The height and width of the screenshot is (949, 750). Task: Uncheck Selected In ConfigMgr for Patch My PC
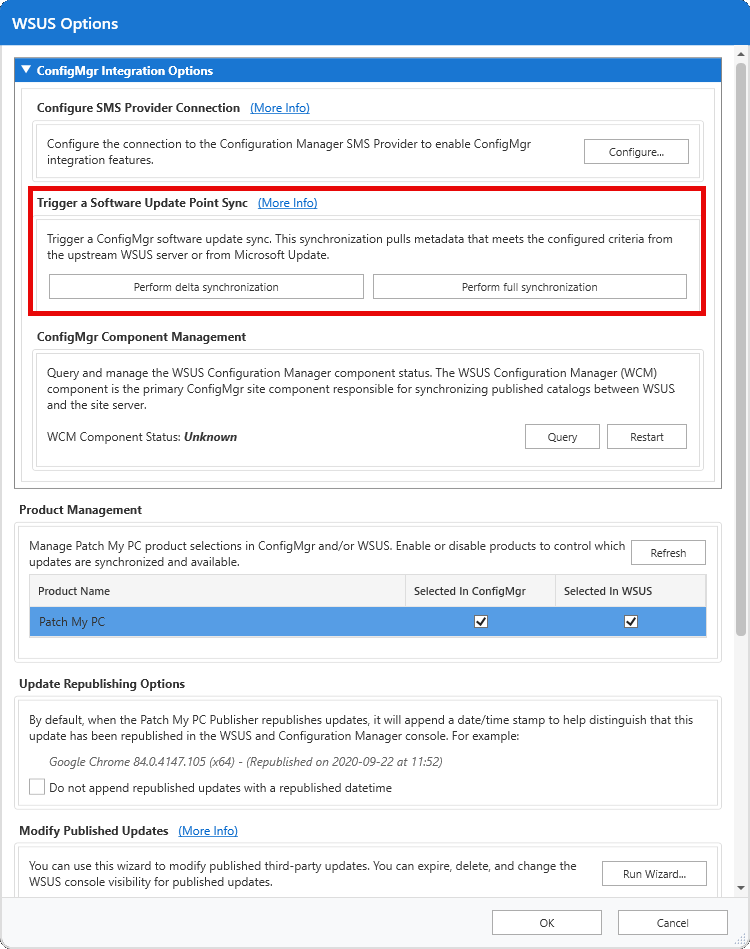tap(481, 621)
